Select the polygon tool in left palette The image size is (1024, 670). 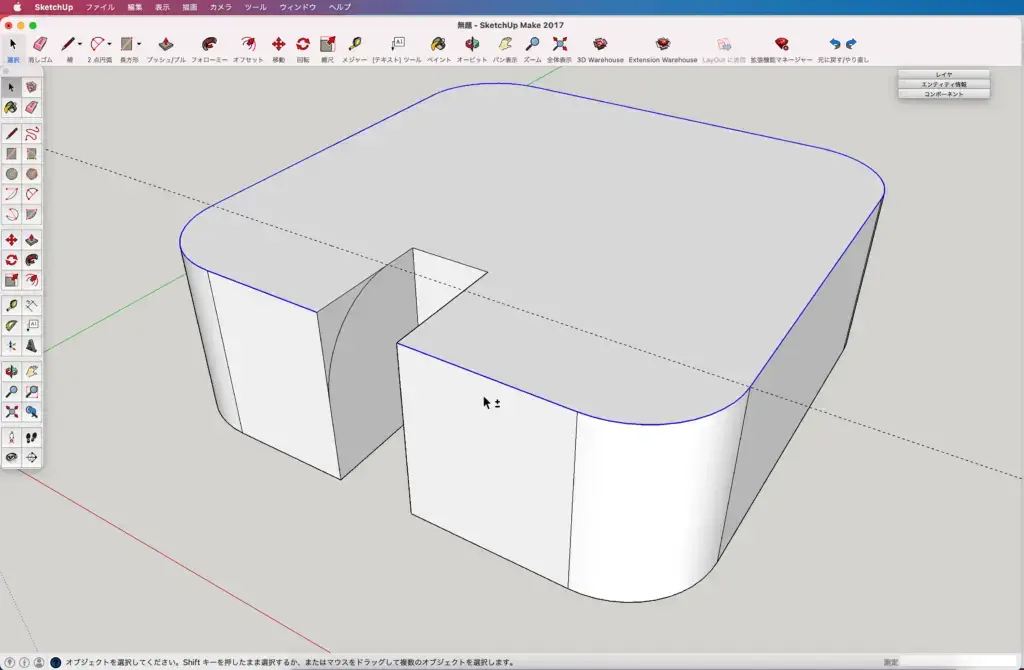tap(31, 174)
